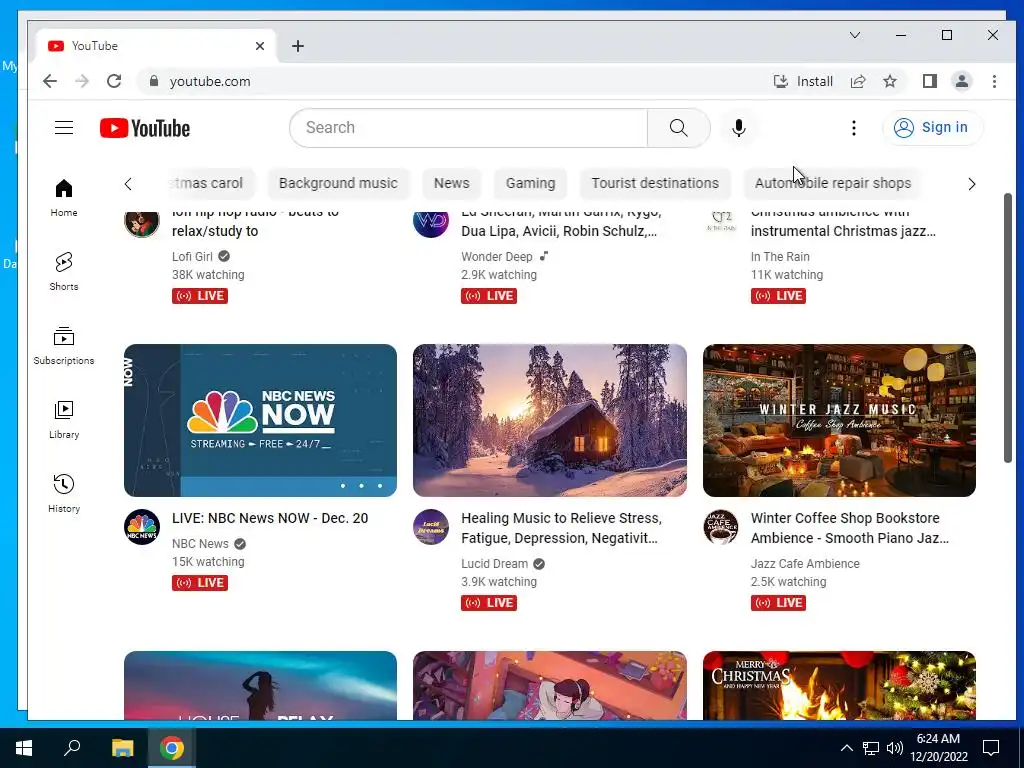Click the browser back arrow
Image resolution: width=1024 pixels, height=768 pixels.
(x=50, y=81)
